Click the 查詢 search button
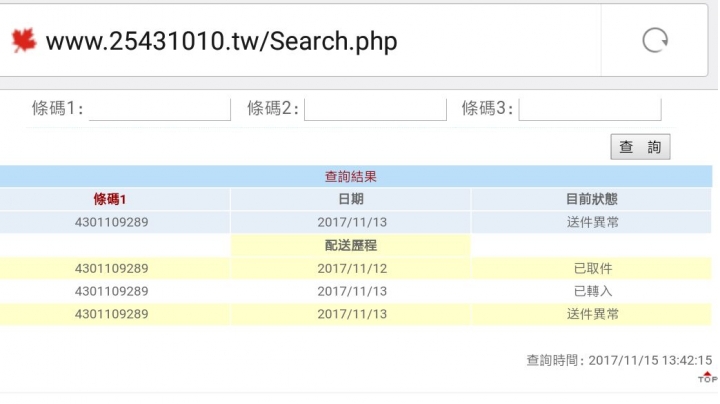 (640, 147)
